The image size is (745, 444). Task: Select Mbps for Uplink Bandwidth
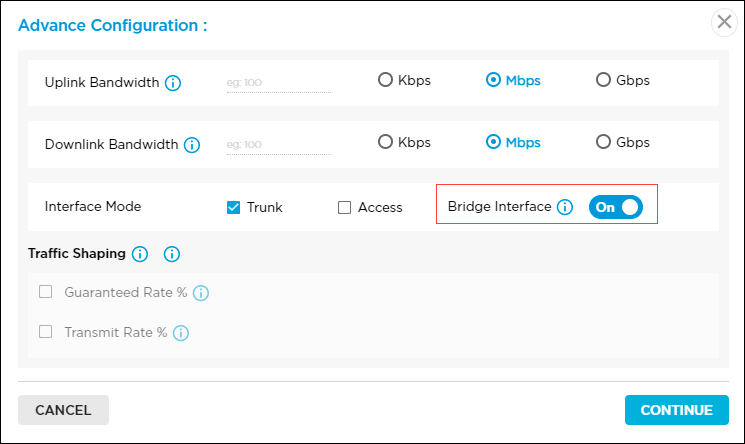pyautogui.click(x=493, y=79)
